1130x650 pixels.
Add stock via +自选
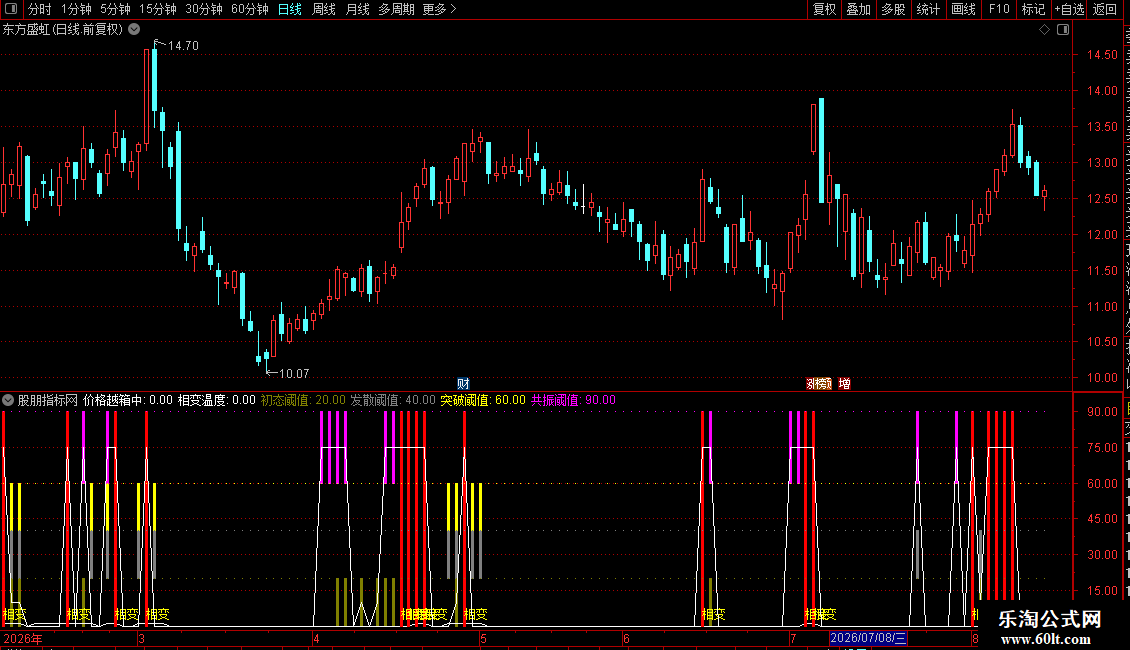(1069, 9)
